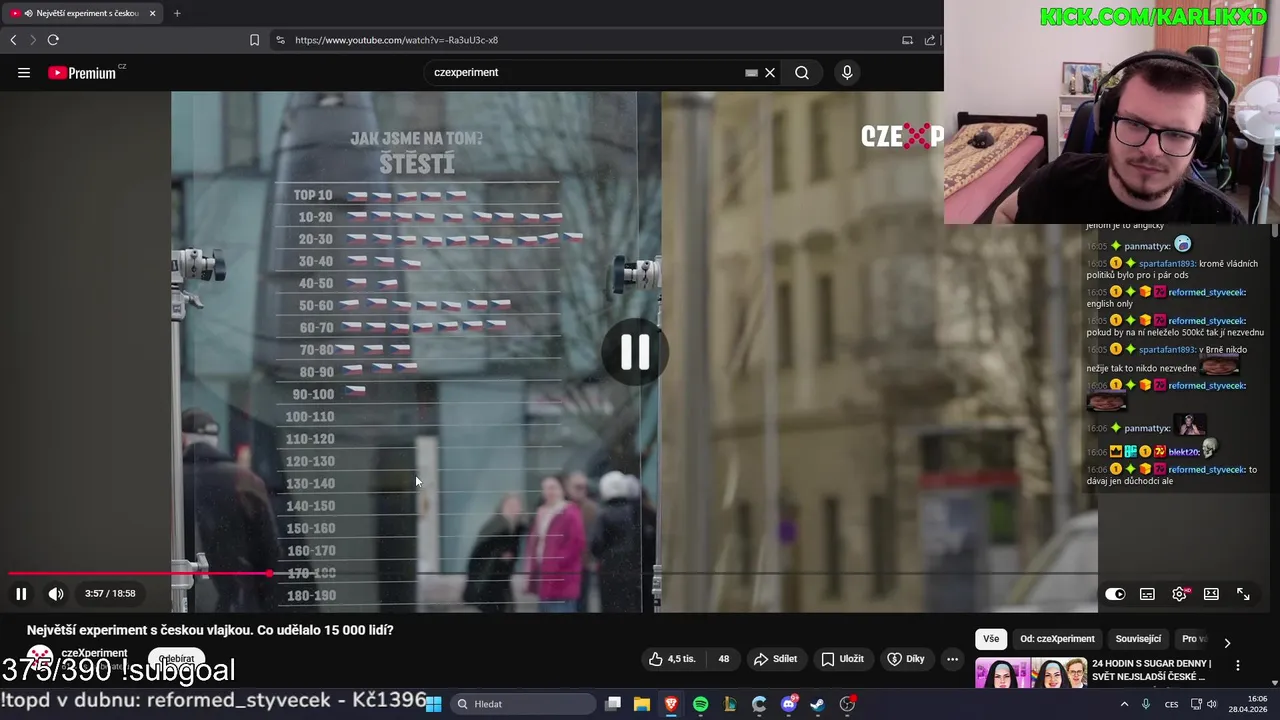The height and width of the screenshot is (720, 1280).
Task: Open picture-in-picture from address bar
Action: 907,40
